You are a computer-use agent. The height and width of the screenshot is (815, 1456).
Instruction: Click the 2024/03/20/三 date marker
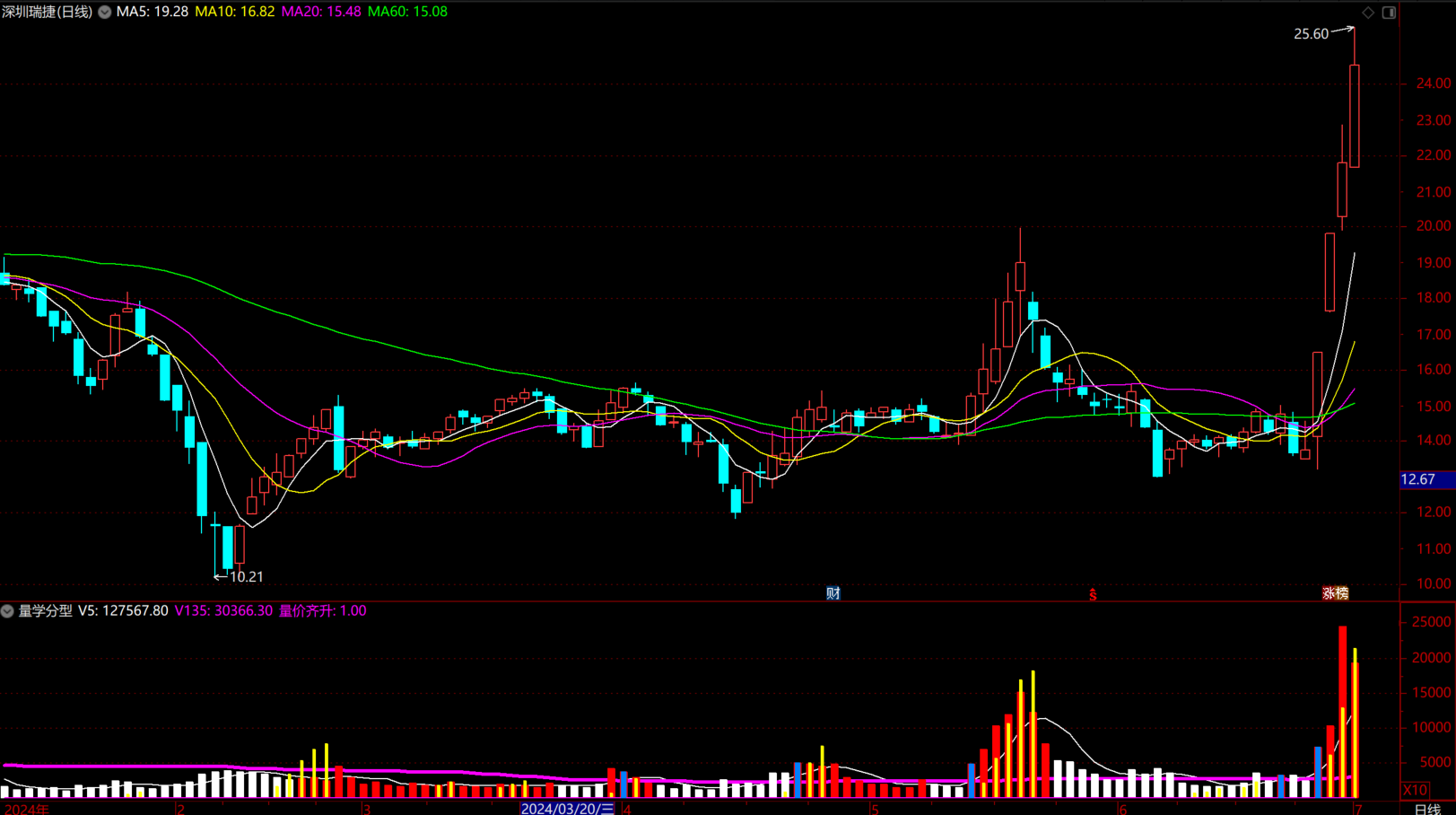[567, 809]
